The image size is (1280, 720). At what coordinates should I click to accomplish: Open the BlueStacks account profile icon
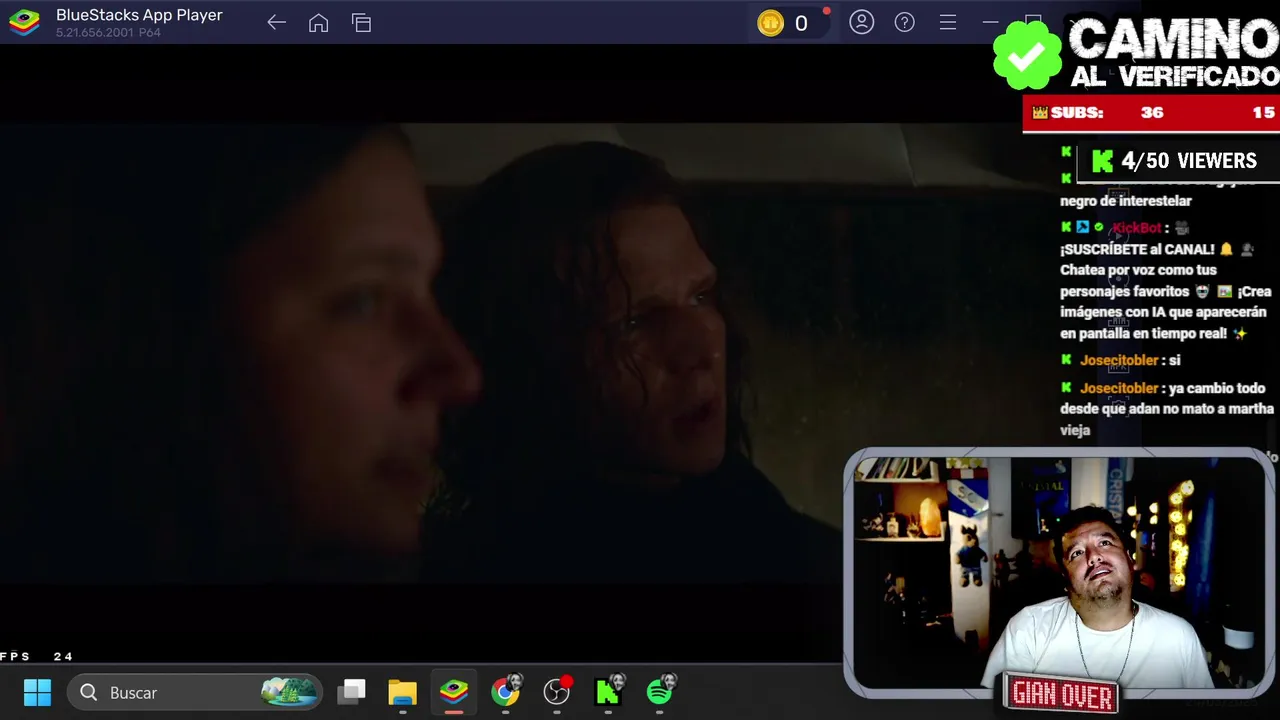pyautogui.click(x=862, y=22)
